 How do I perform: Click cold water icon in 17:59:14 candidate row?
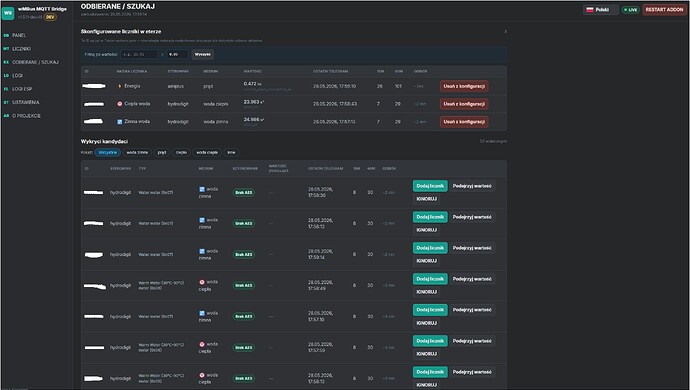click(202, 251)
